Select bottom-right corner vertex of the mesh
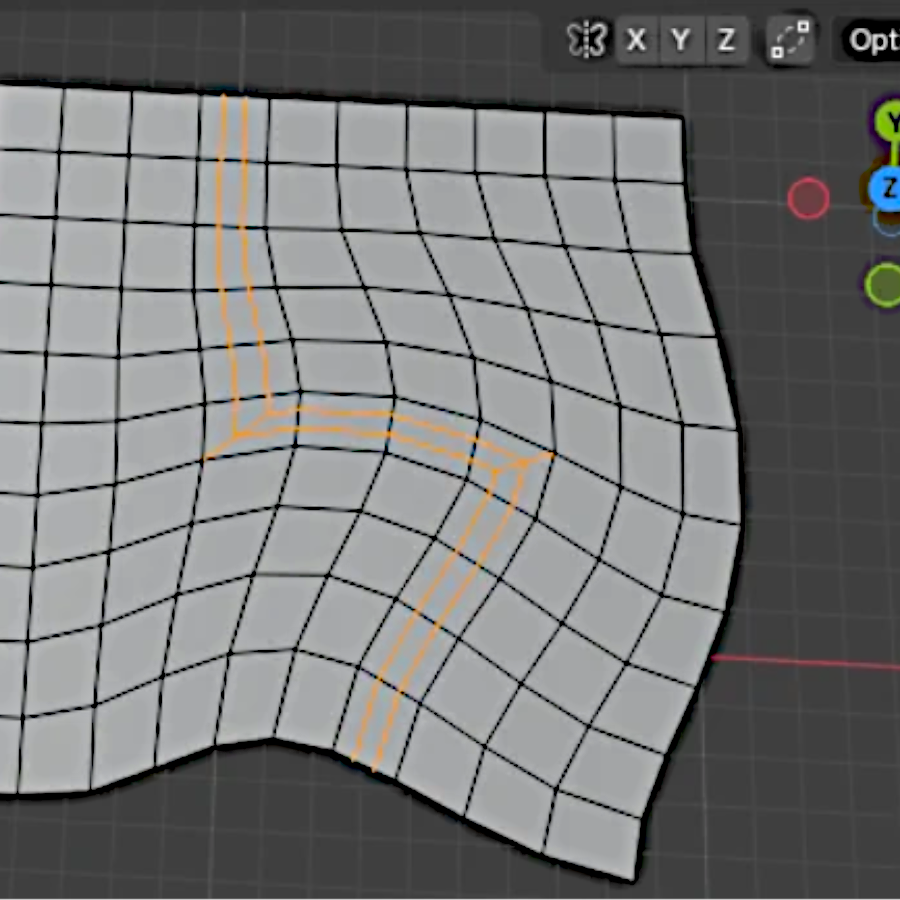Screen dimensions: 900x900 [634, 880]
